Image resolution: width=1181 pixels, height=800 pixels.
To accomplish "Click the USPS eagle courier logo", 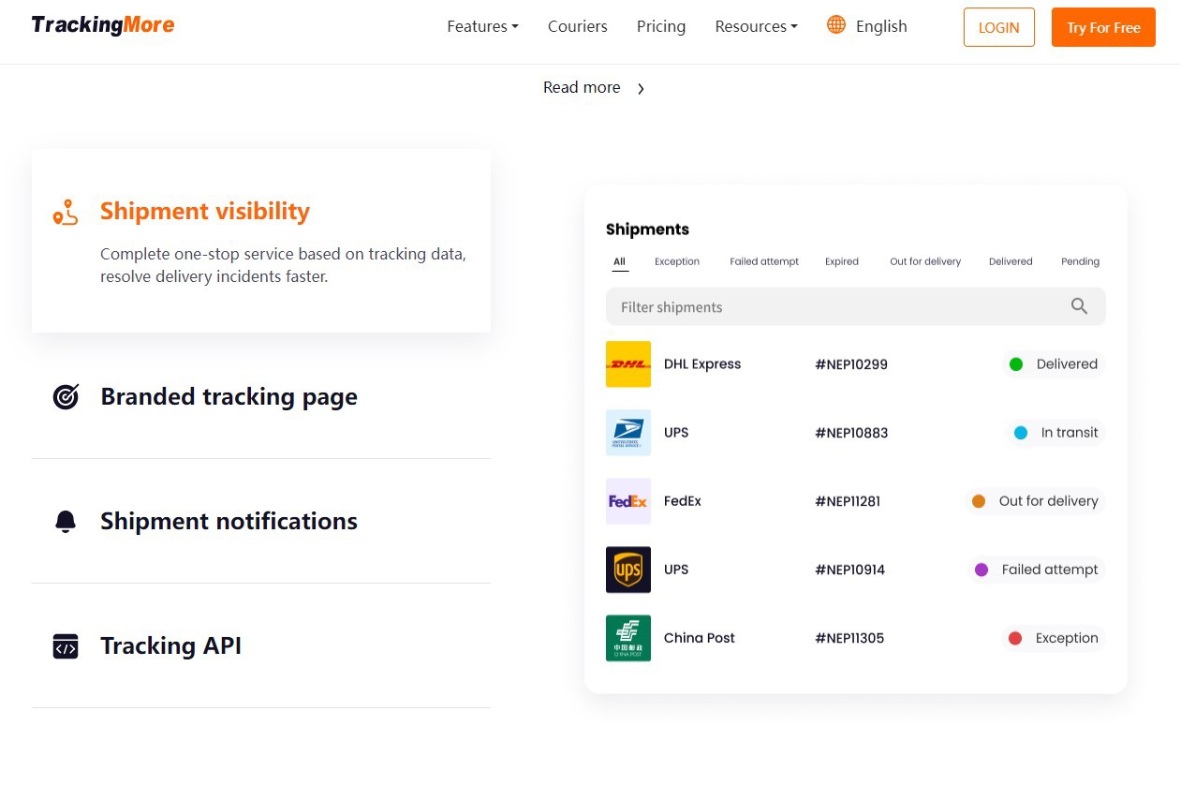I will pyautogui.click(x=628, y=432).
